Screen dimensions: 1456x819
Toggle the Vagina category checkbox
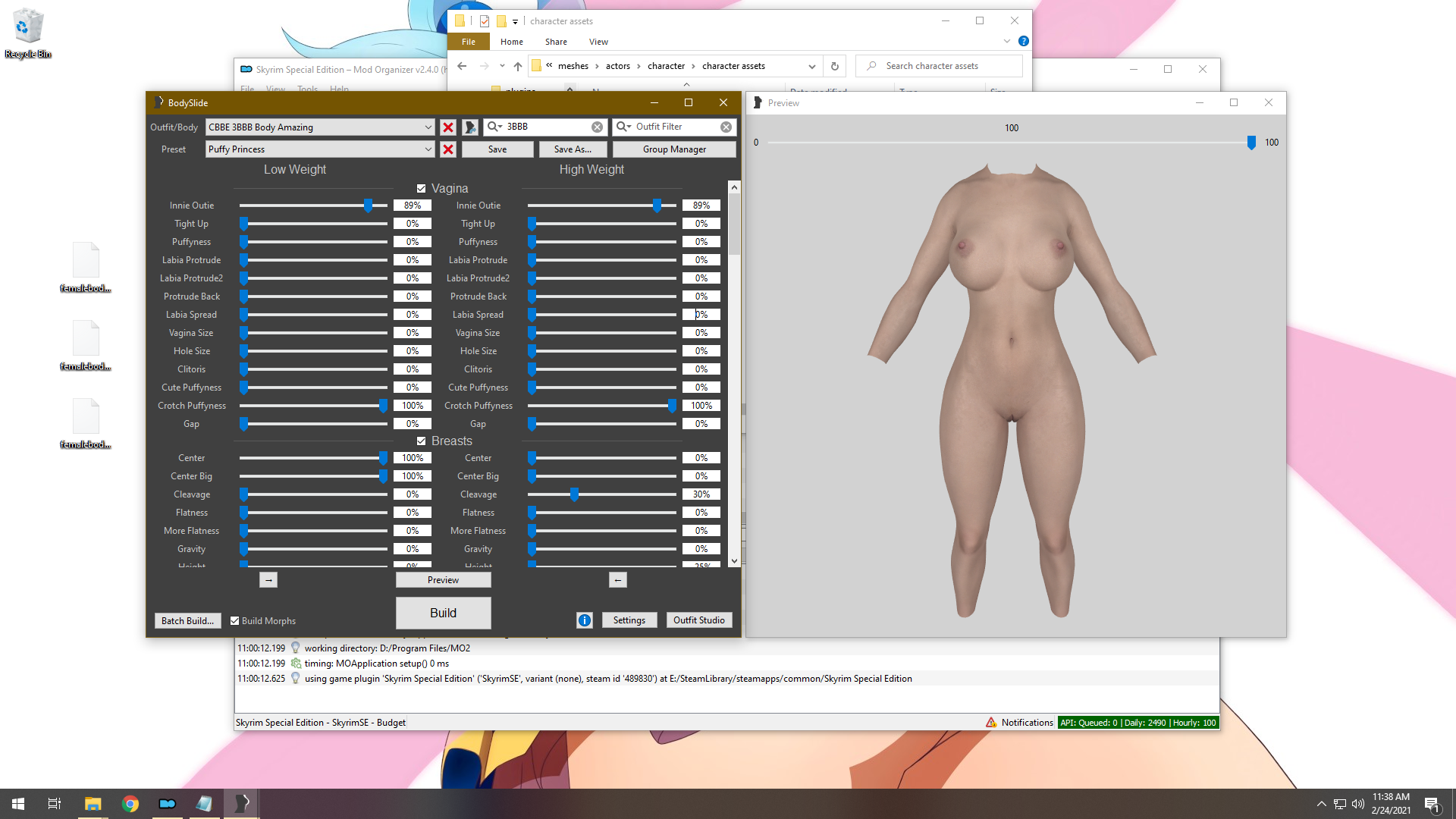pos(422,189)
